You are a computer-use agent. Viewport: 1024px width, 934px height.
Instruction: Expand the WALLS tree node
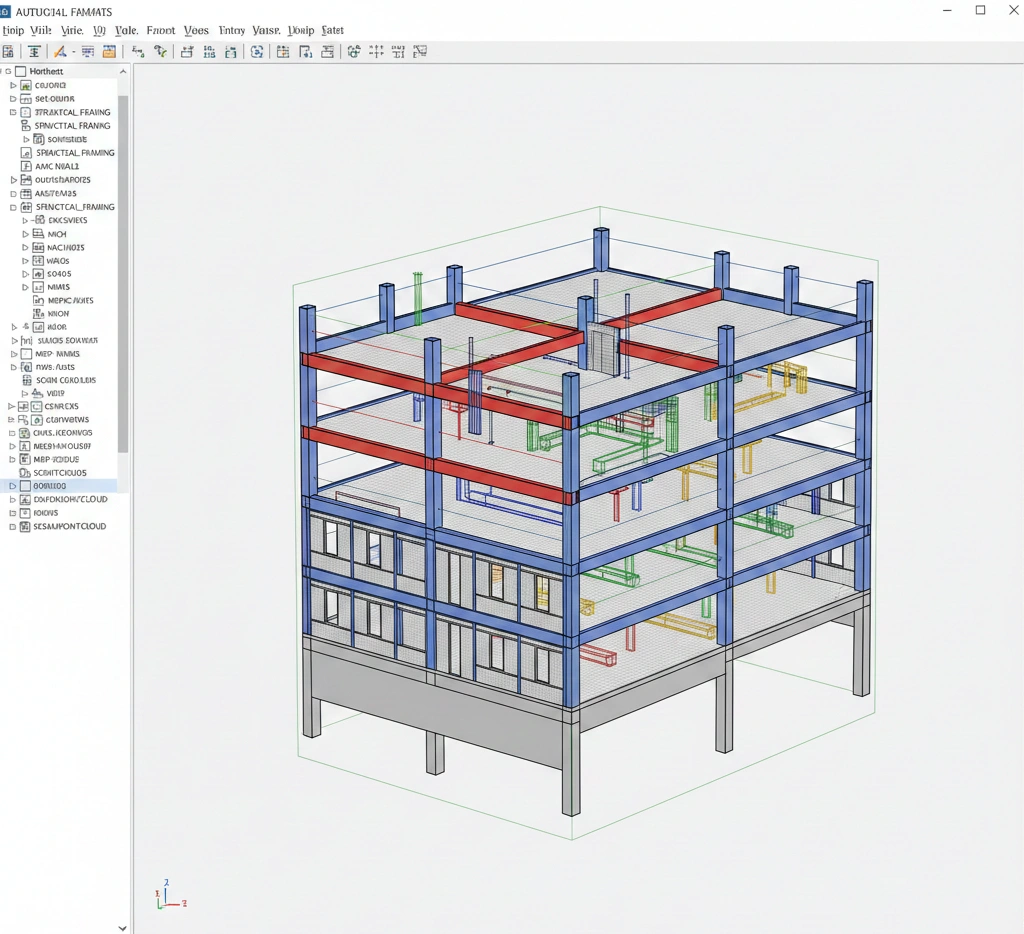pos(25,261)
